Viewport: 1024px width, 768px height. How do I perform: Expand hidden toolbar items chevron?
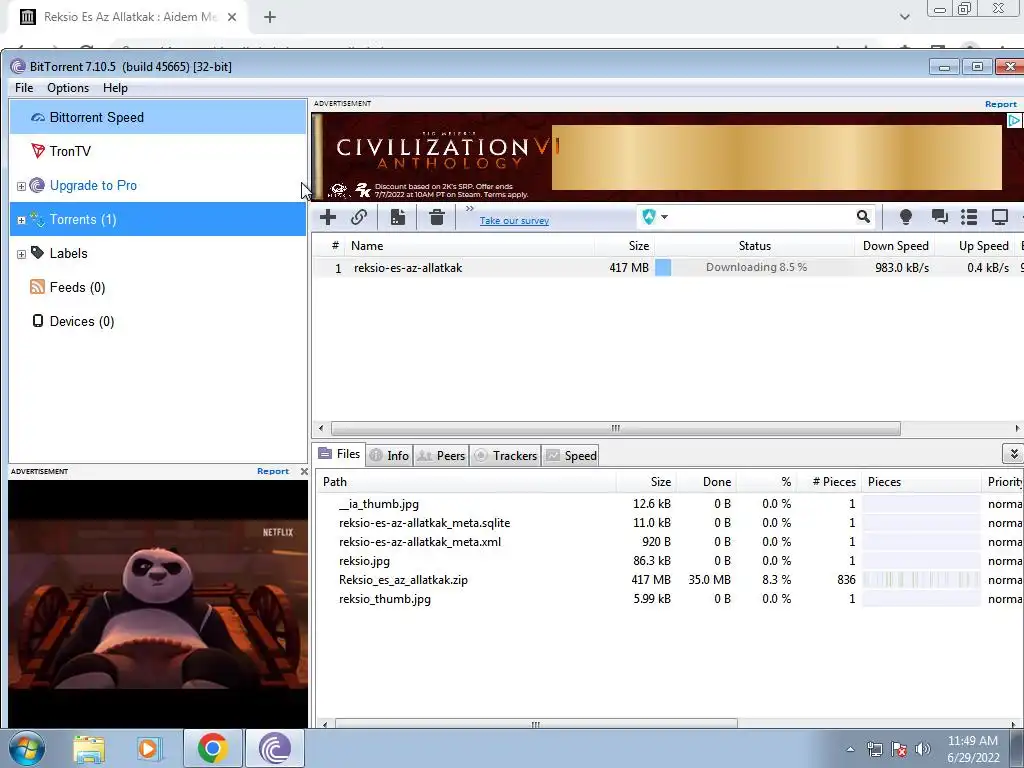[x=470, y=208]
